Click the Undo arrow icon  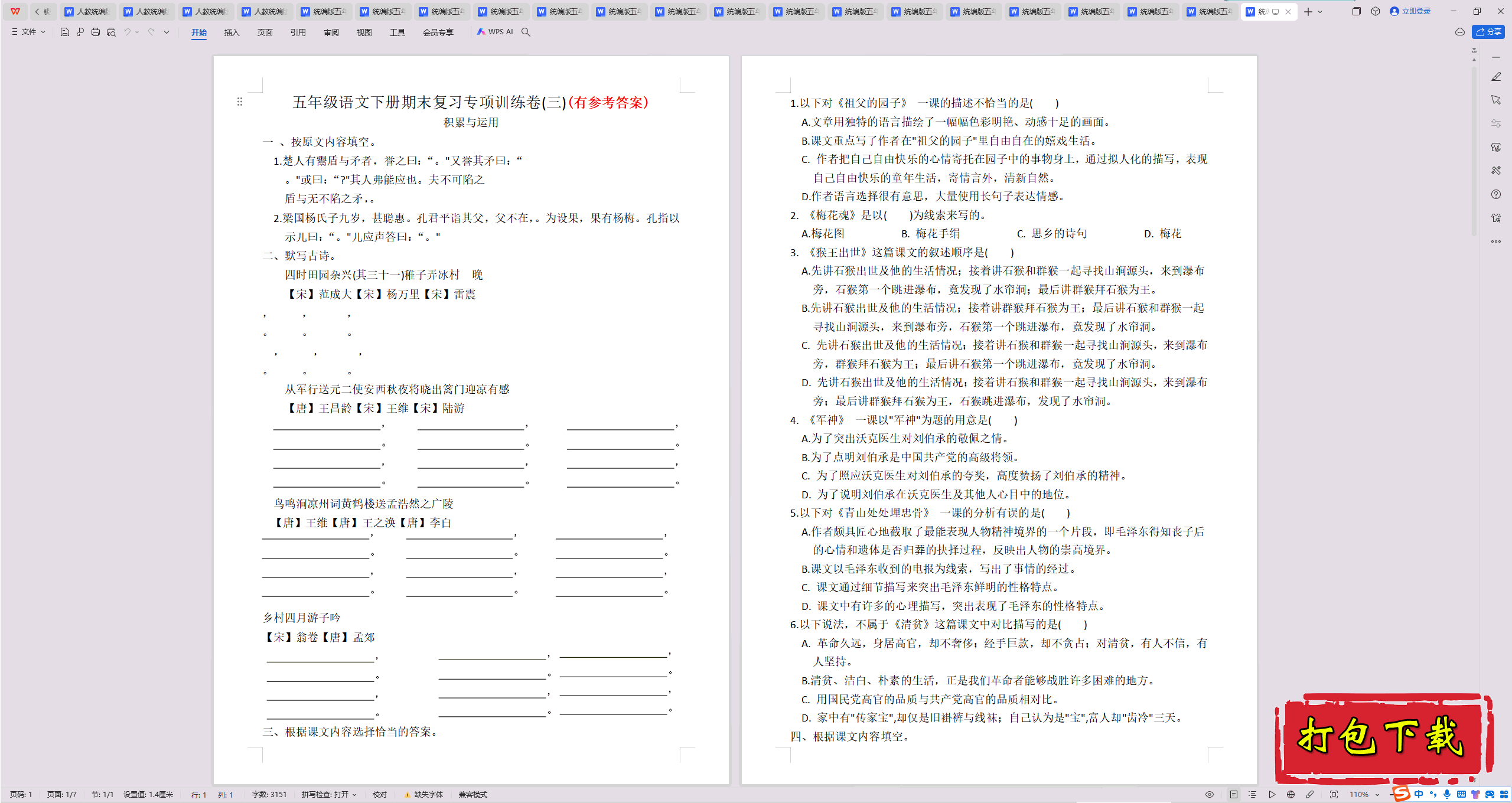(126, 32)
